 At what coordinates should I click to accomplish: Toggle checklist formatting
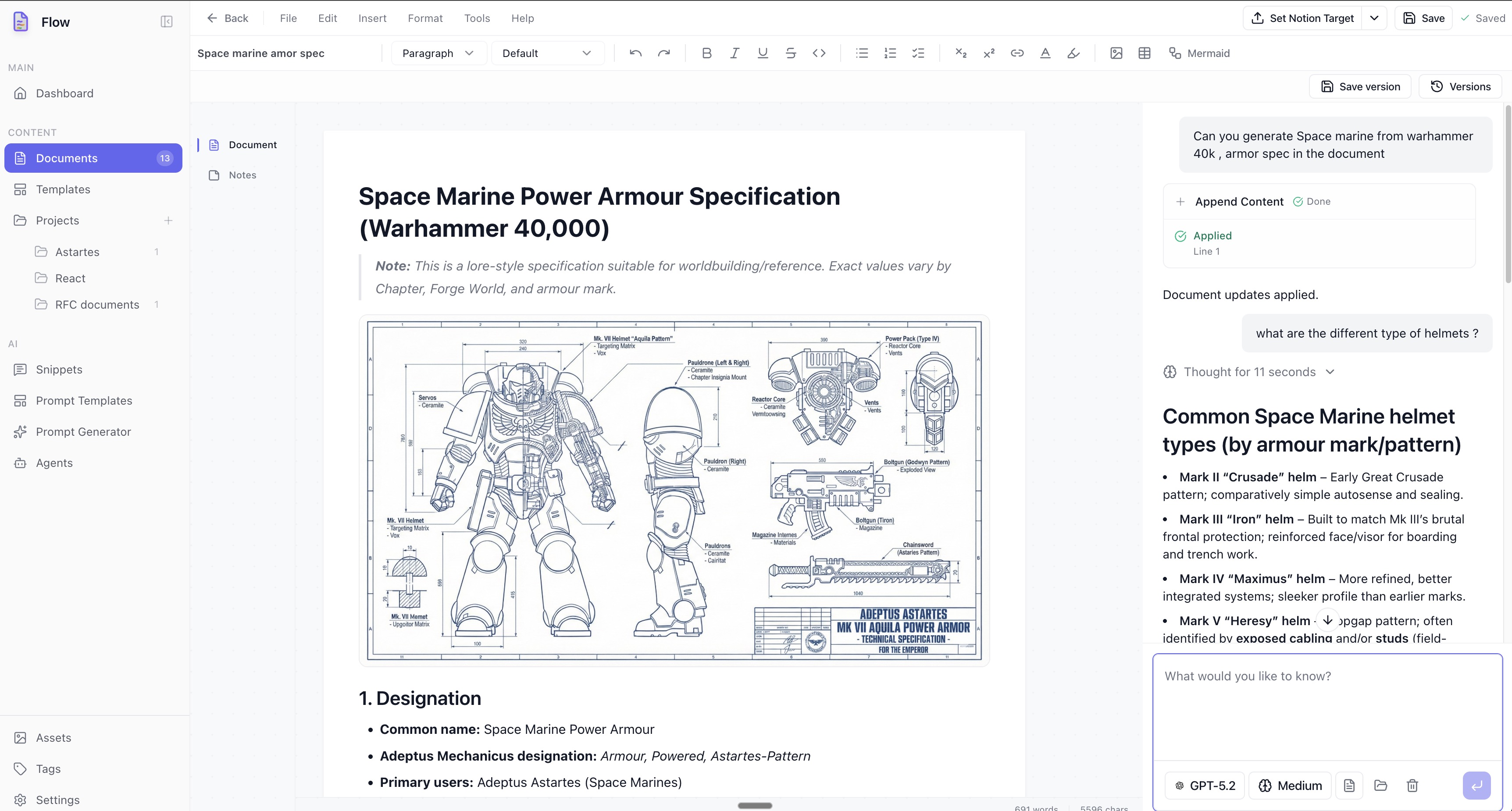tap(918, 53)
